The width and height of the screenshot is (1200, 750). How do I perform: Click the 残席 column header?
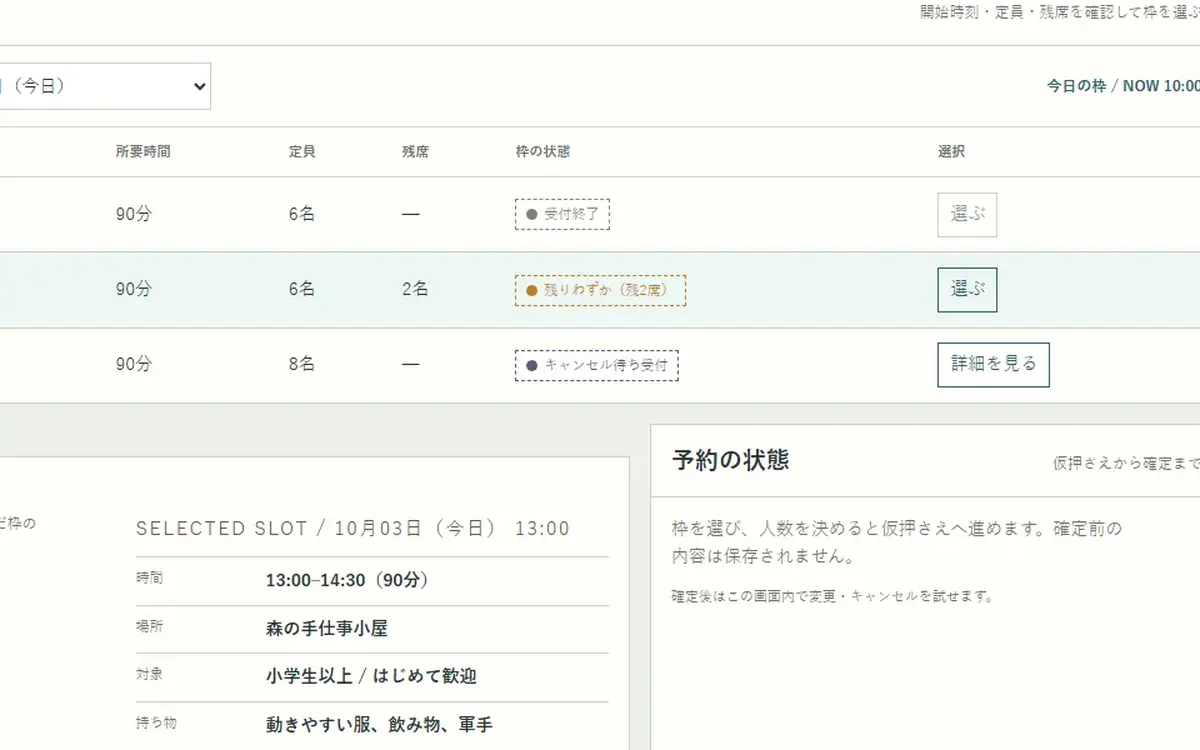pyautogui.click(x=416, y=152)
